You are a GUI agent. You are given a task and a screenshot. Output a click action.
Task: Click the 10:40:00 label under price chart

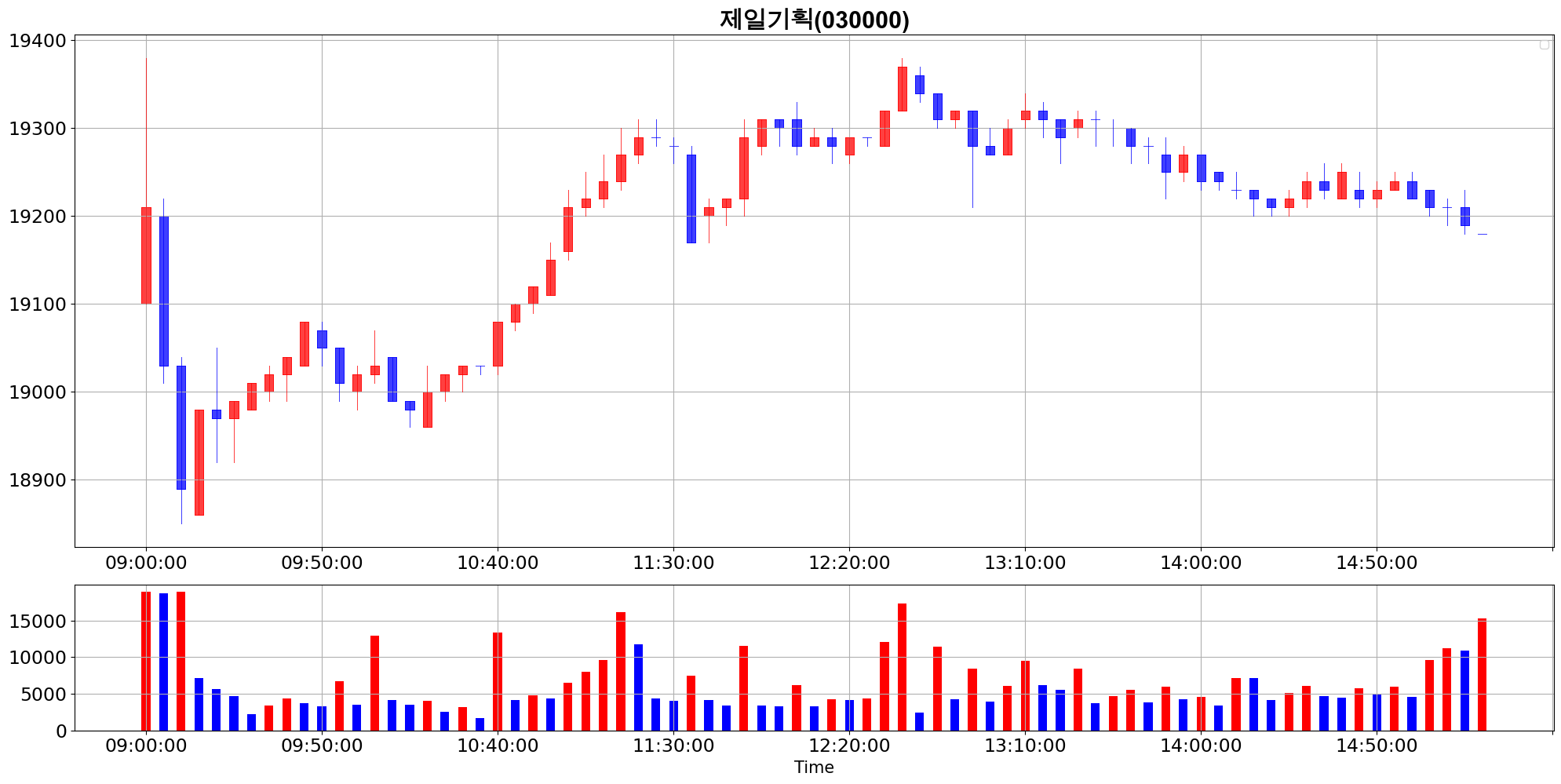[498, 563]
